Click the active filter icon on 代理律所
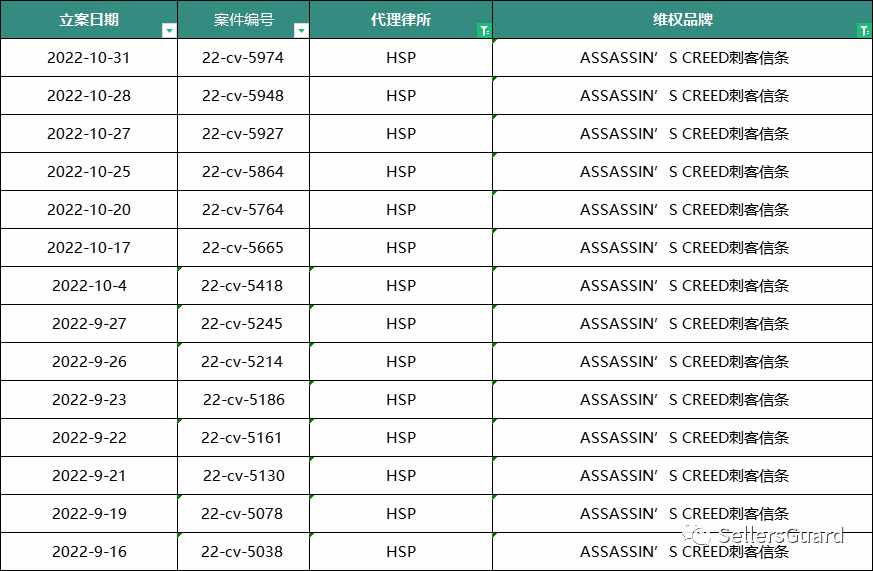 pos(484,31)
